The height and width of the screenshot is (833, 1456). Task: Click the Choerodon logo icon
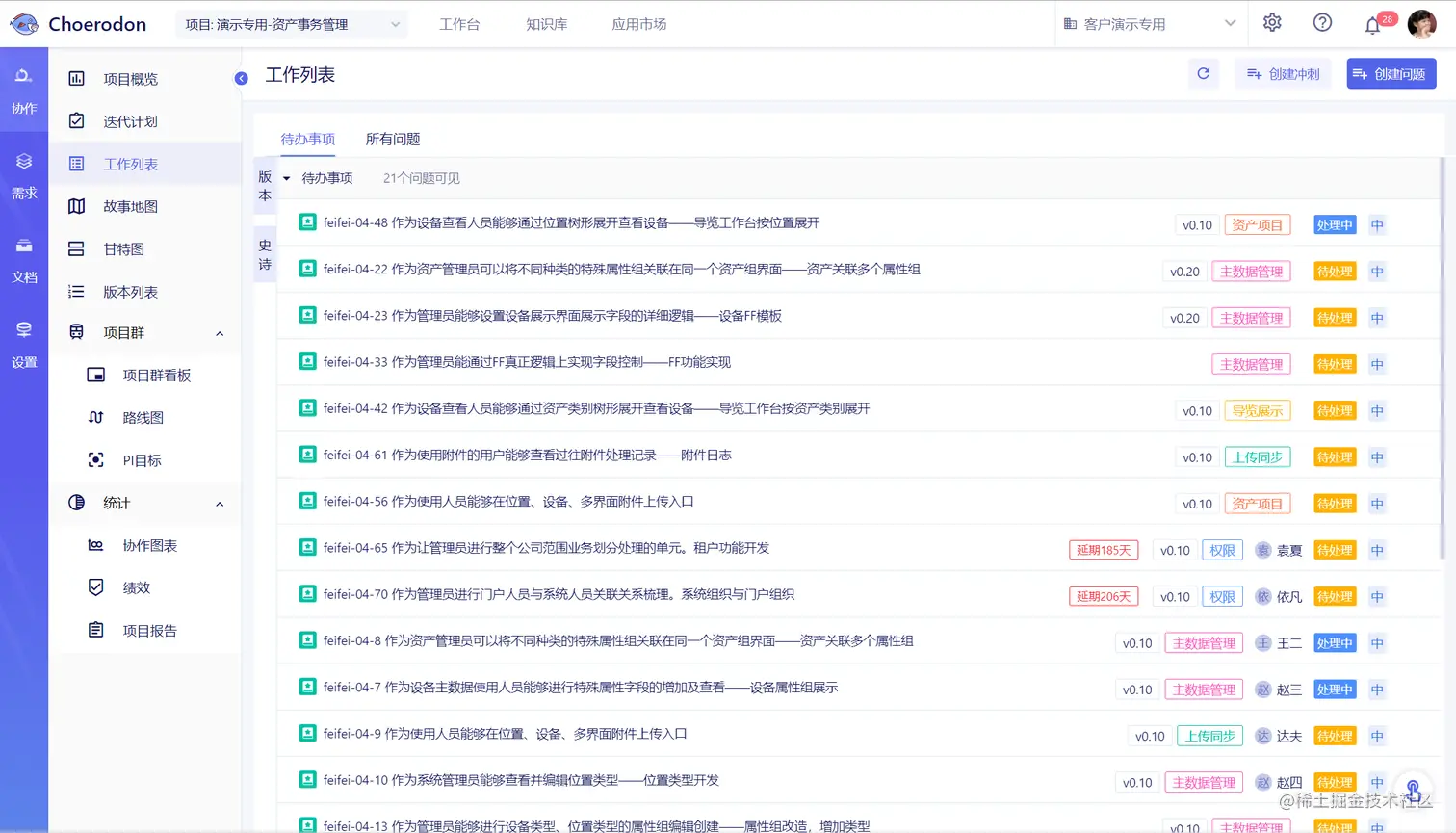tap(23, 24)
